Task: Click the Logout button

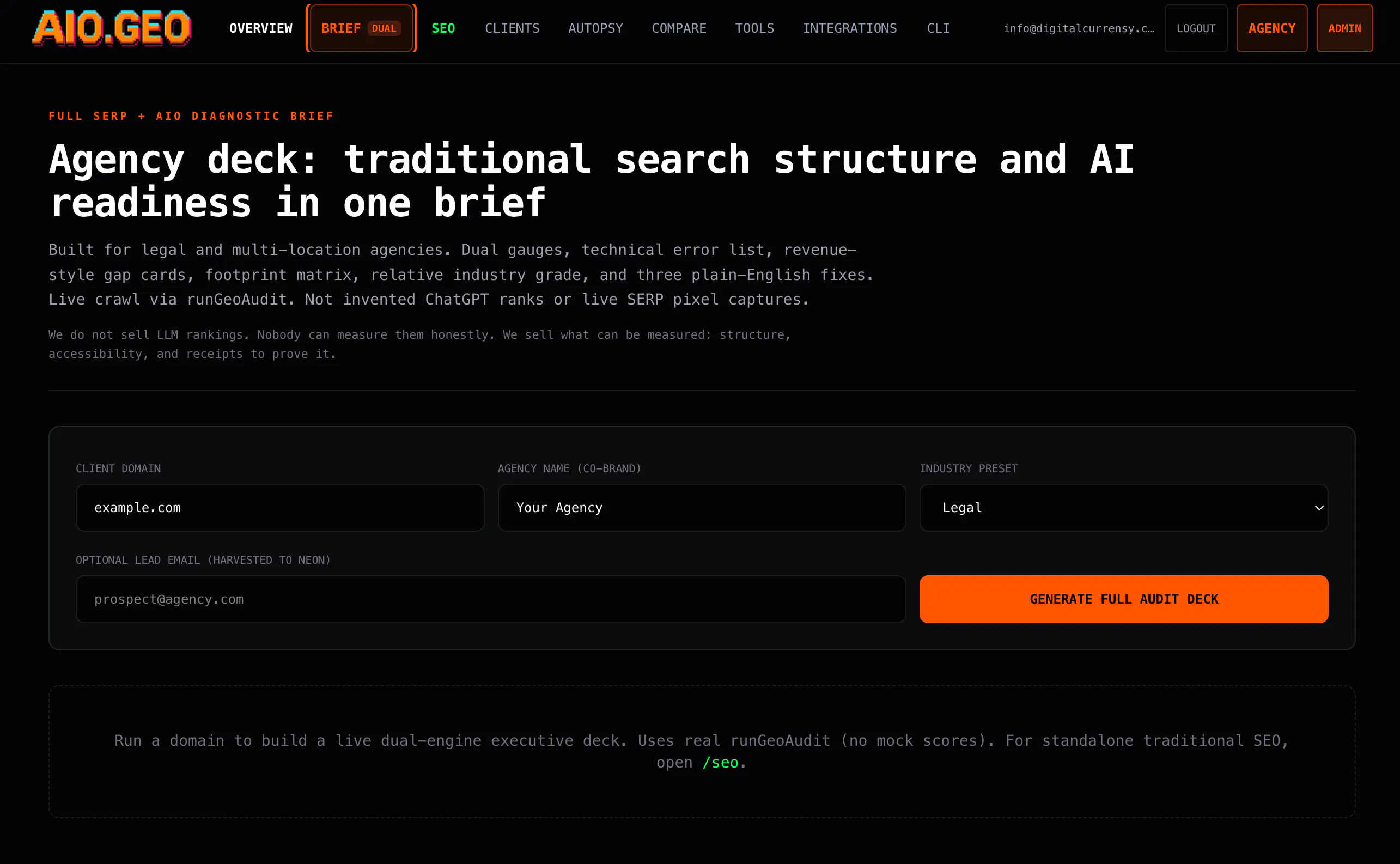Action: pos(1195,28)
